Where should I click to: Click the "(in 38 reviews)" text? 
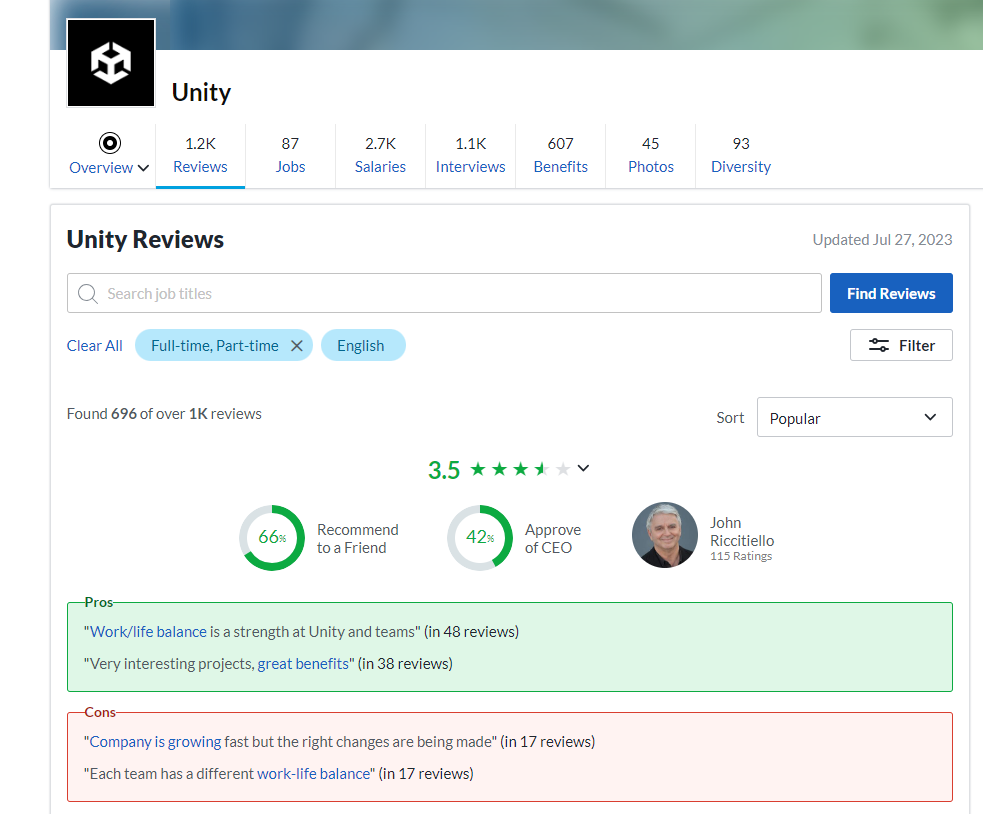coord(405,663)
